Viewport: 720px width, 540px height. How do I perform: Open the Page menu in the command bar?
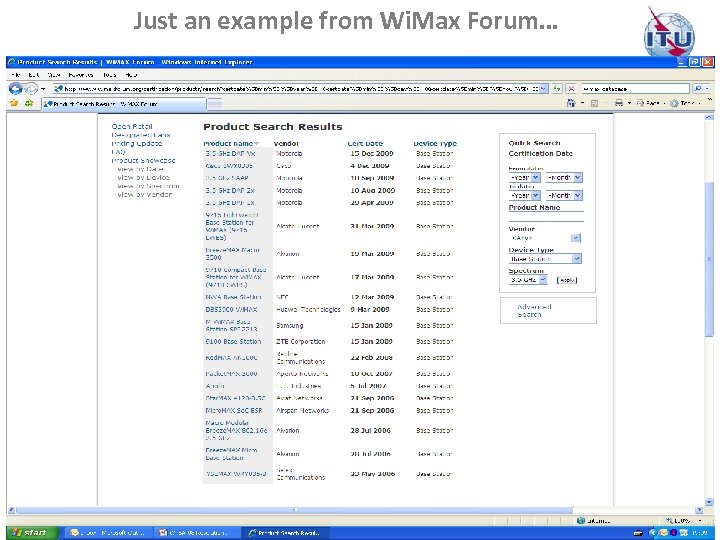pyautogui.click(x=649, y=103)
